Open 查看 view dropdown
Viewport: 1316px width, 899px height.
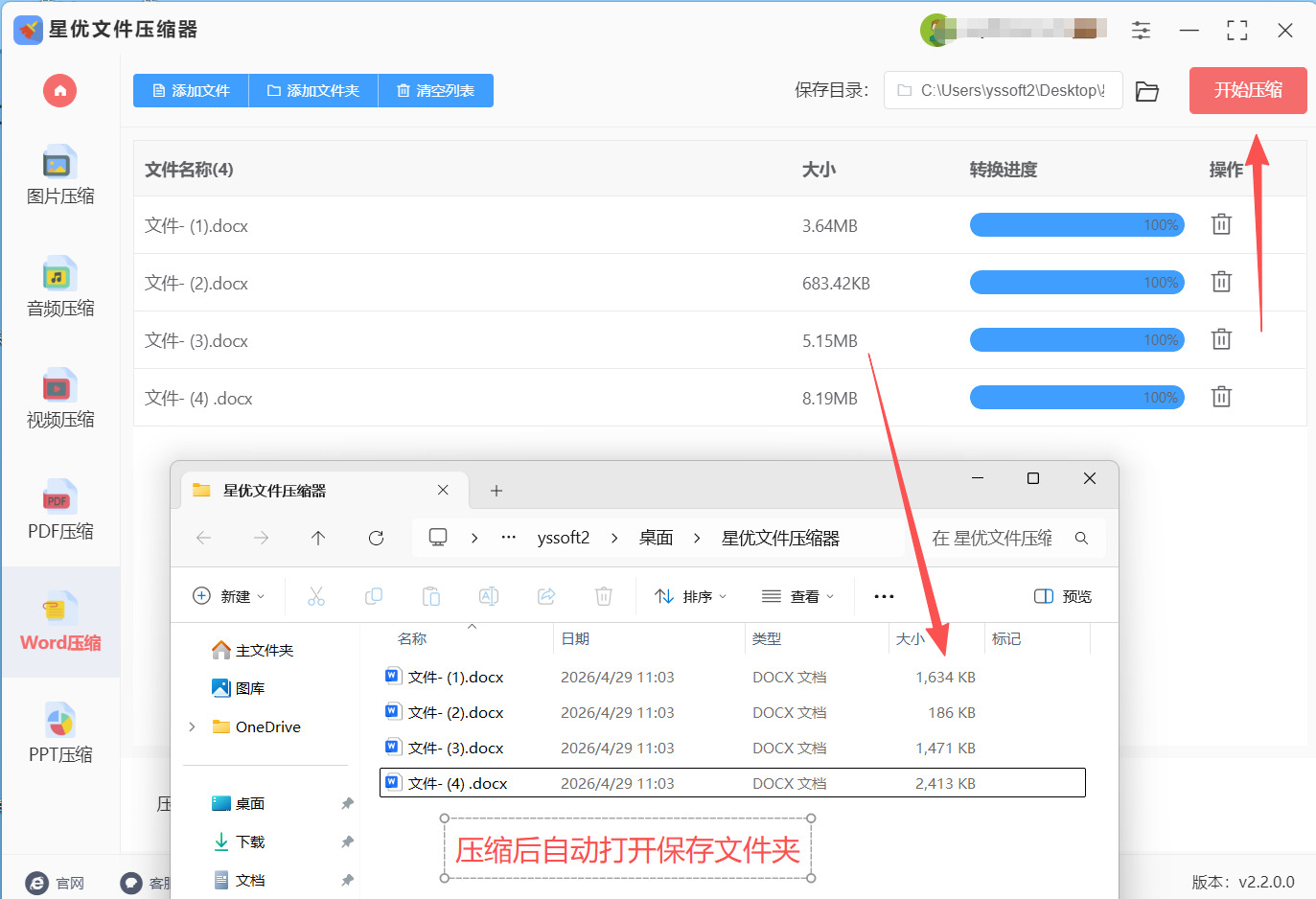point(797,596)
